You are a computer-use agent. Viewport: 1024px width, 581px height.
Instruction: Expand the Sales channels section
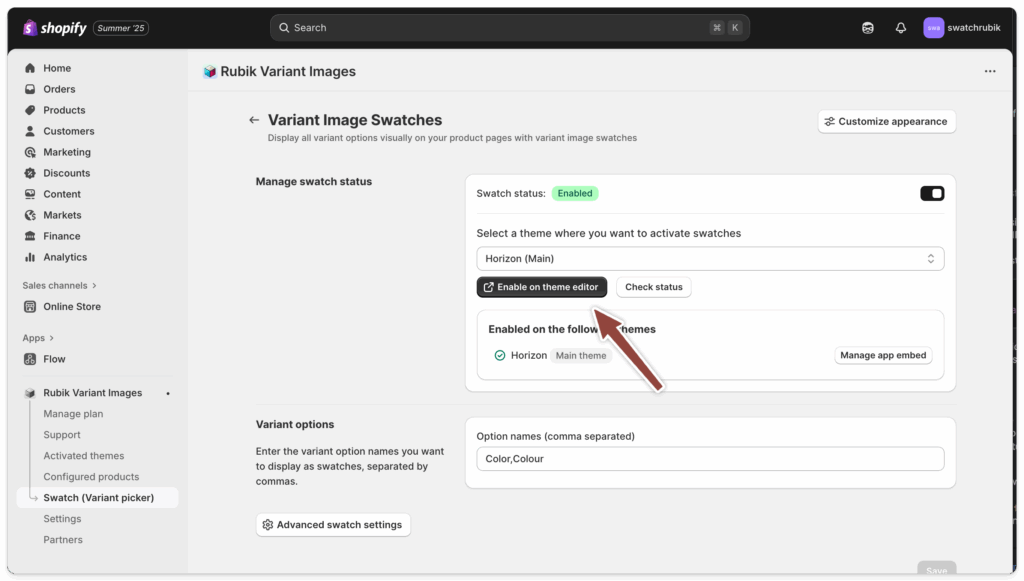tap(59, 285)
